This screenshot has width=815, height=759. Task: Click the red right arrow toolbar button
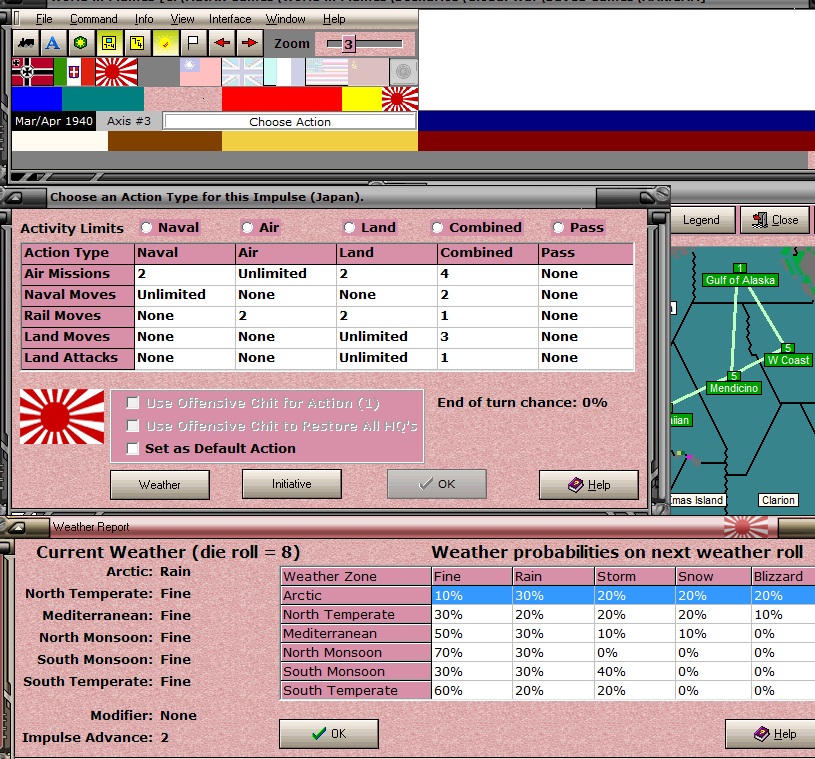pyautogui.click(x=249, y=43)
